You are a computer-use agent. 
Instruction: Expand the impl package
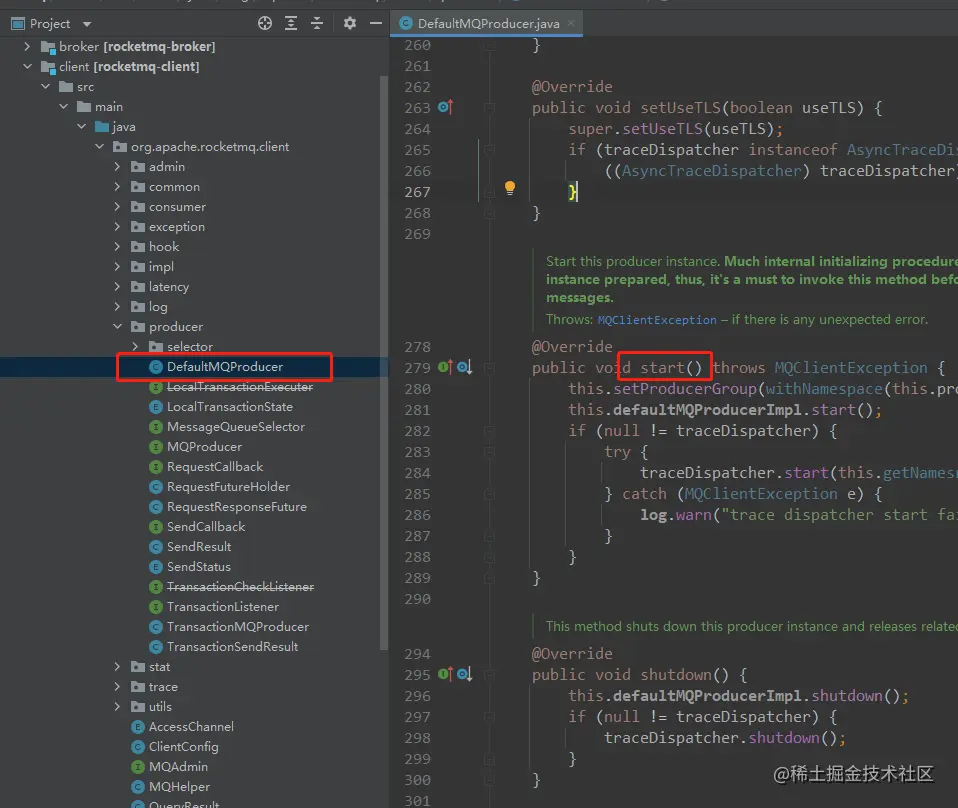(117, 266)
